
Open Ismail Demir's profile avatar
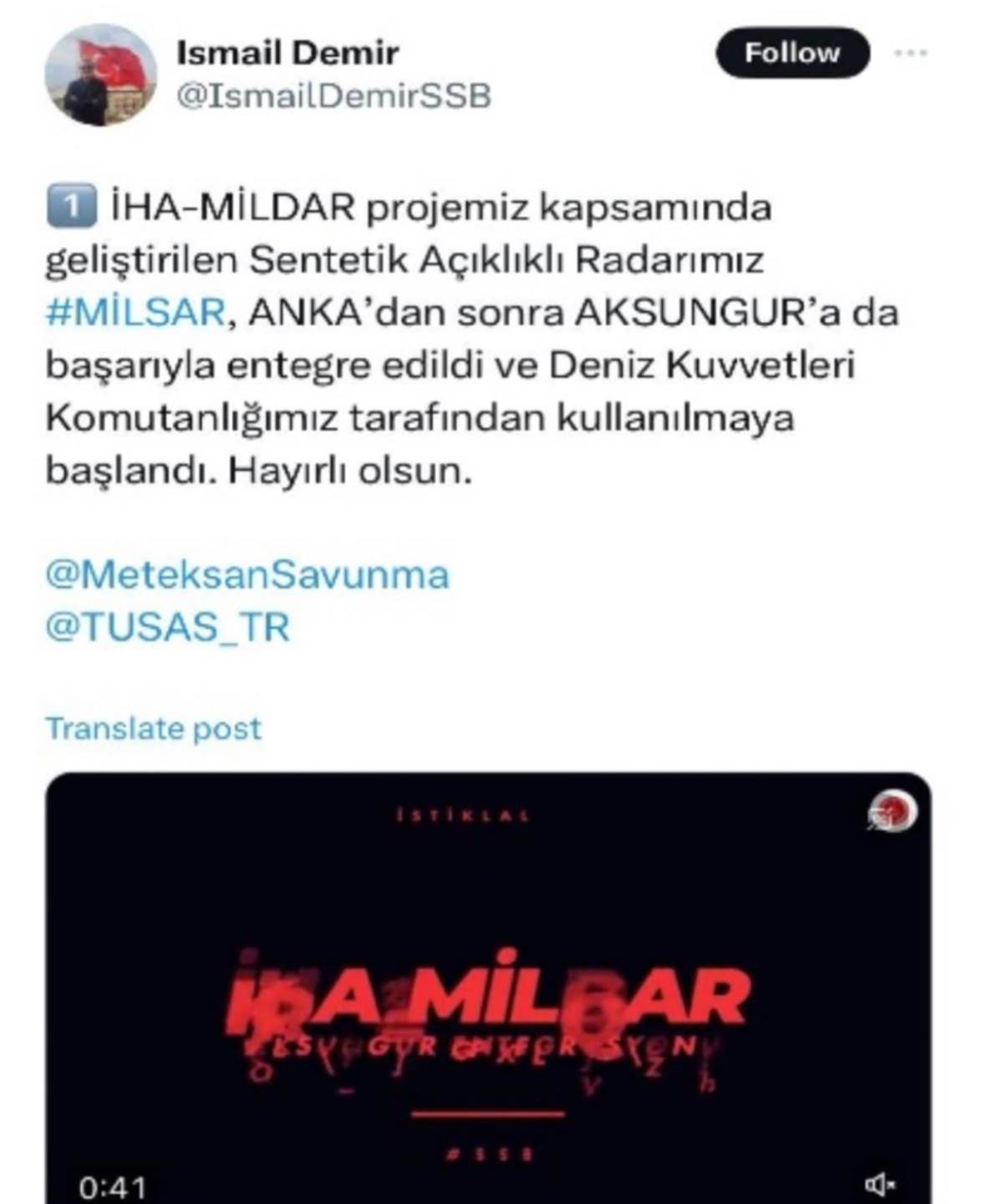point(100,75)
